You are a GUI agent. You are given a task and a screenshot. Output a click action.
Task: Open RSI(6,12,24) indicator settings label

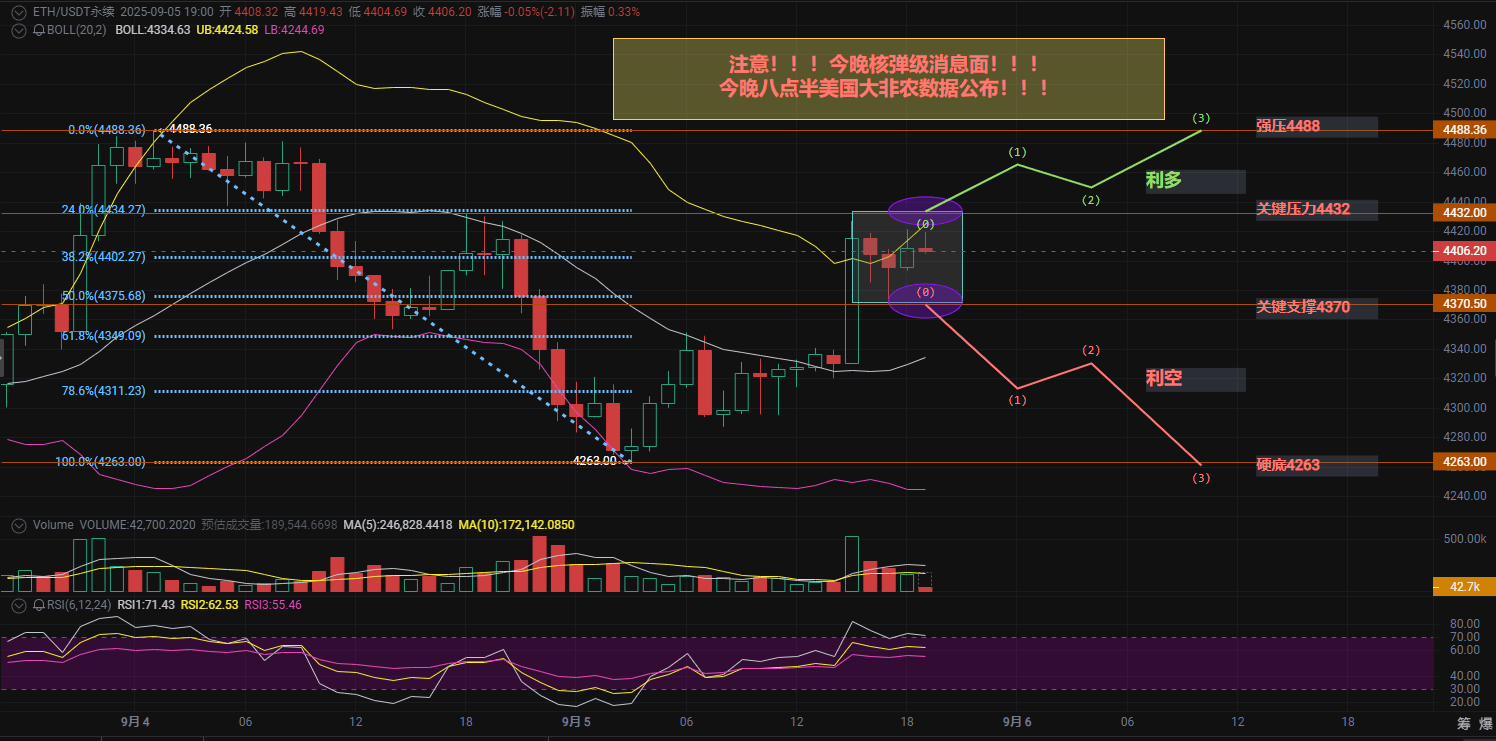pyautogui.click(x=79, y=605)
